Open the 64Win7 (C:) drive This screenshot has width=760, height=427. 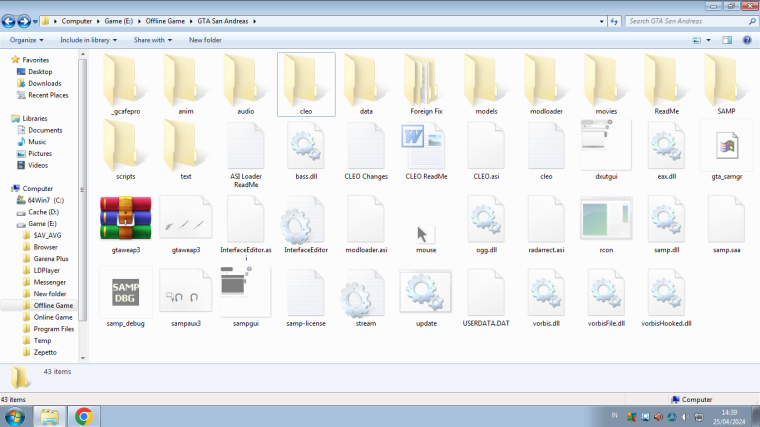point(46,200)
